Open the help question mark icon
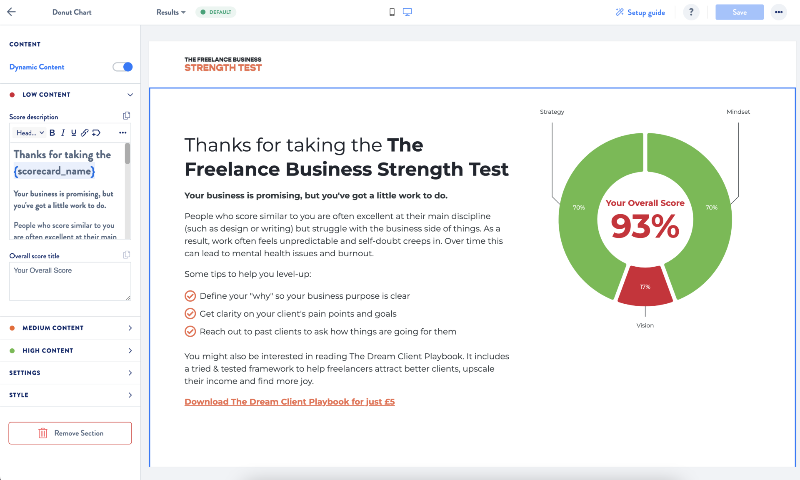 coord(691,12)
